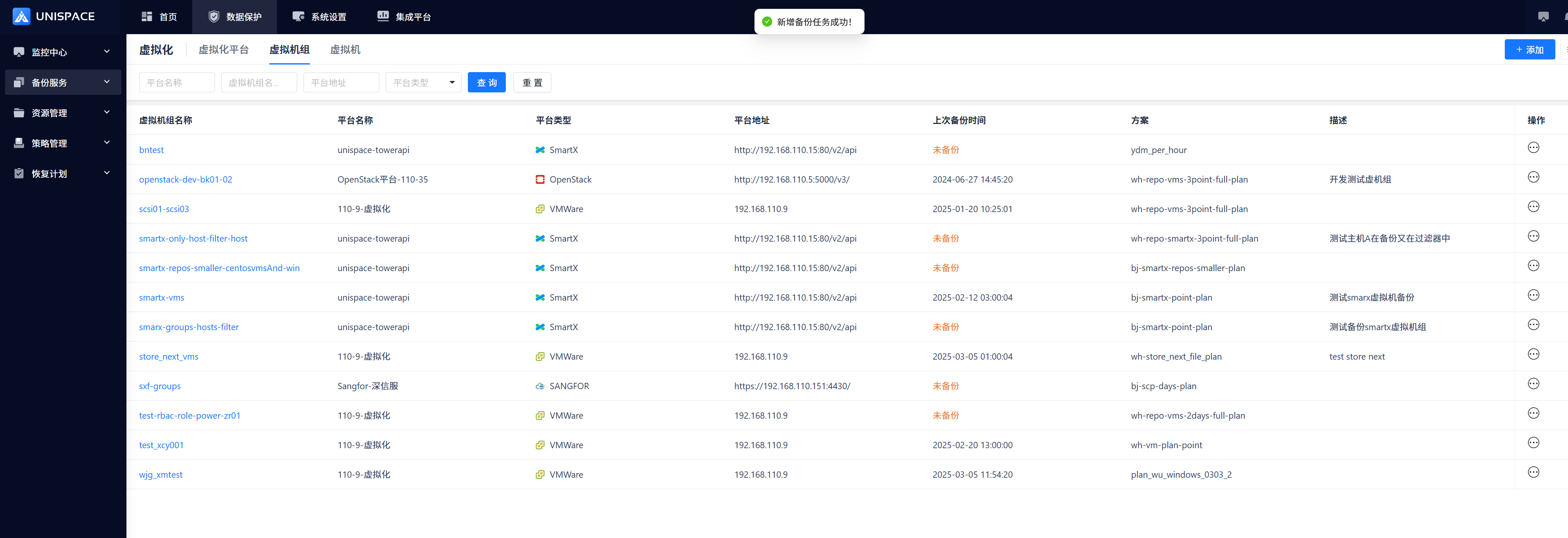Viewport: 1568px width, 538px height.
Task: Focus the 平台名称 filter input field
Action: [177, 83]
